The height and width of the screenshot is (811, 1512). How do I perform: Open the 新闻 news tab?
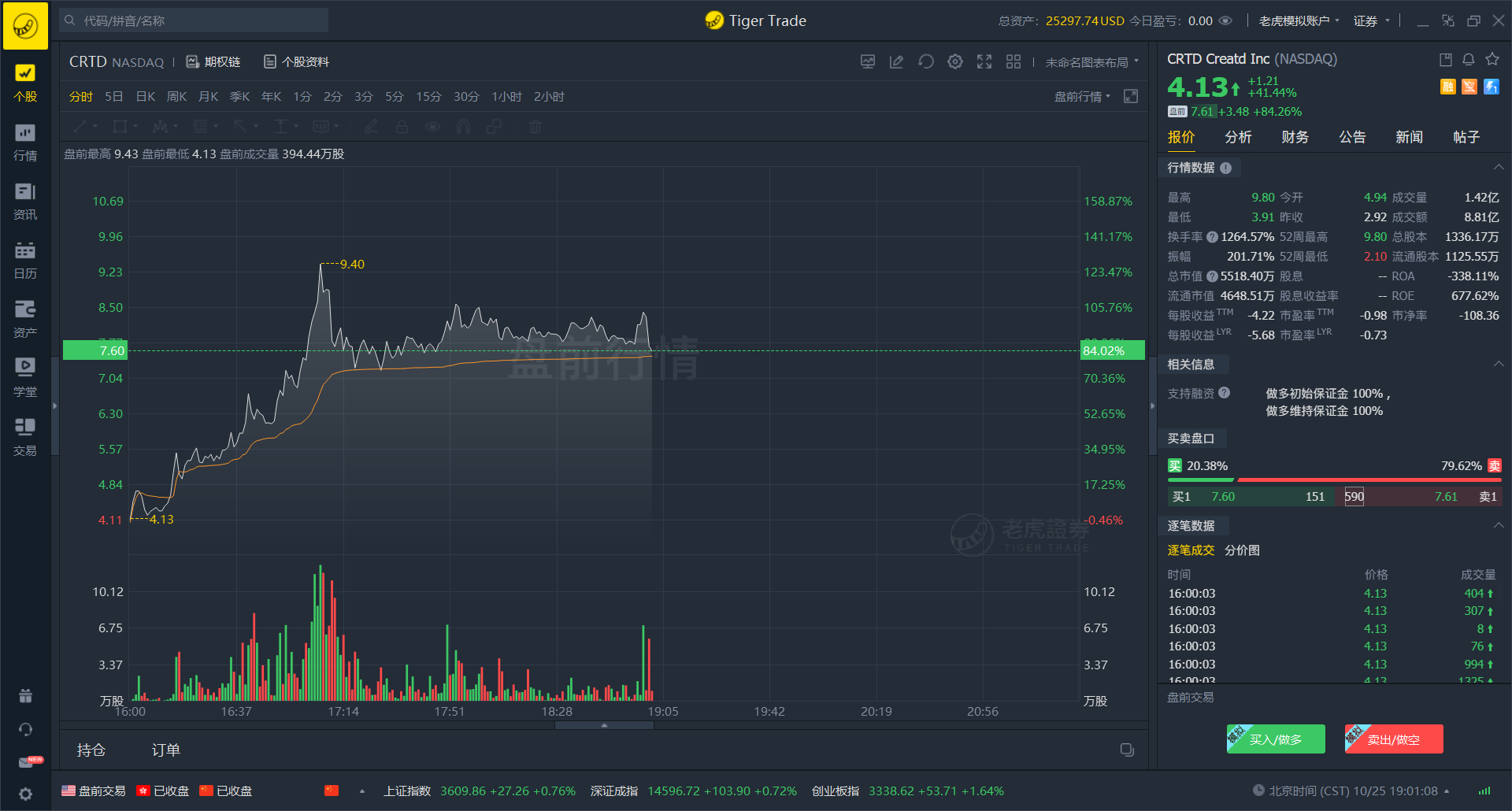click(1409, 137)
